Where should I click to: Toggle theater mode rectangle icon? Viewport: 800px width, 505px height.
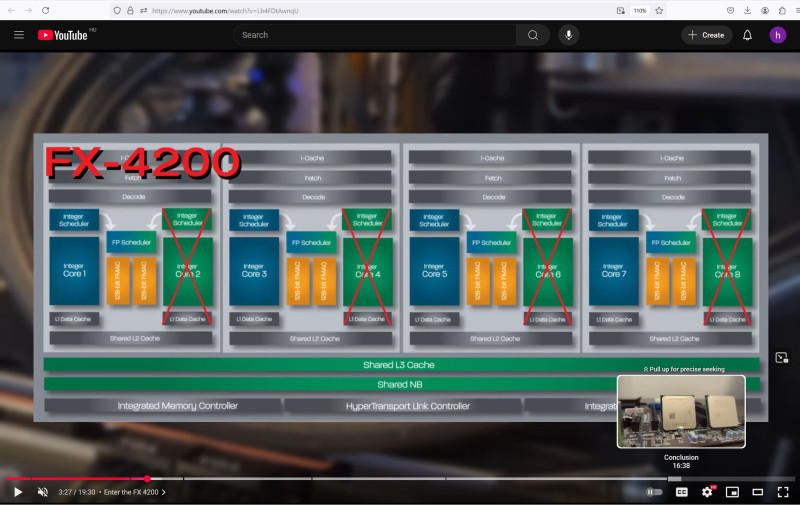758,492
